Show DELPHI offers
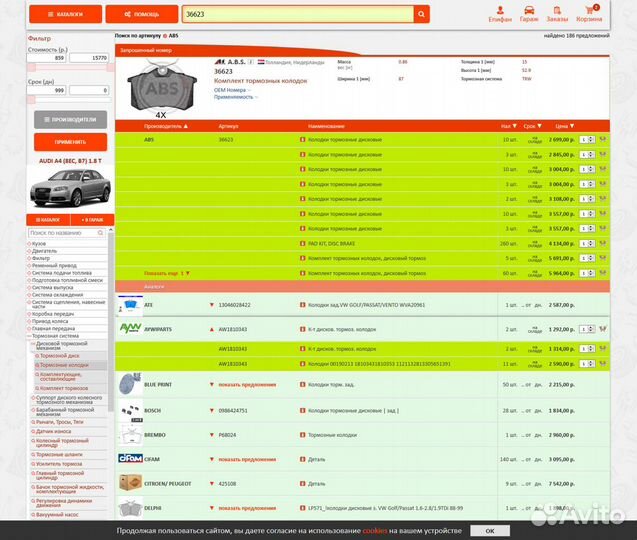This screenshot has width=637, height=540. click(247, 508)
